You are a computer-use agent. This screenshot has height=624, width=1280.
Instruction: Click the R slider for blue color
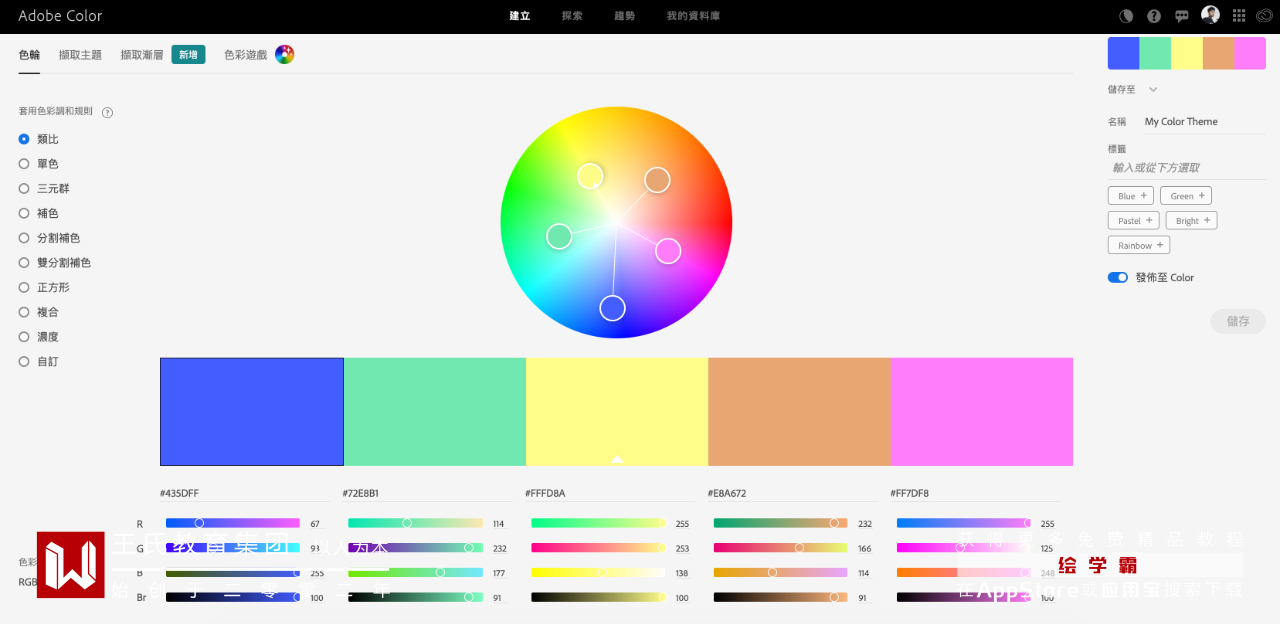tap(233, 523)
